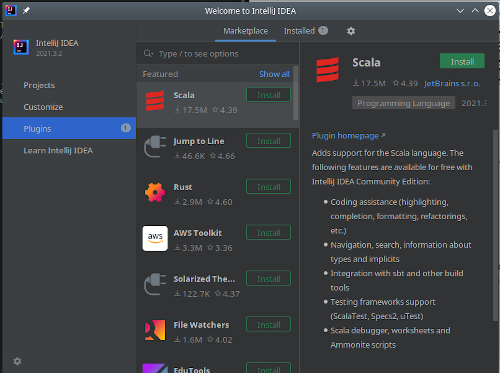
Task: Click the details pane vertical scrollbar
Action: click(495, 225)
